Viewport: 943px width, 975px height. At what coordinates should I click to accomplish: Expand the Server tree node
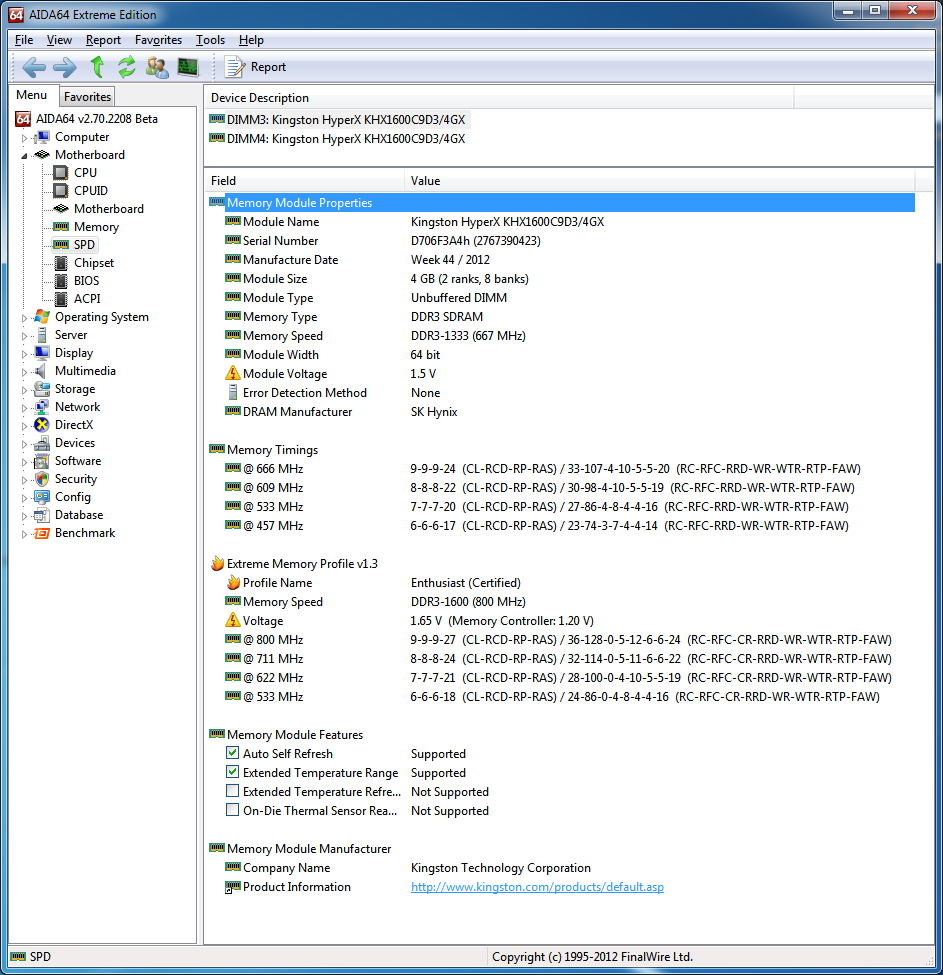pos(24,336)
